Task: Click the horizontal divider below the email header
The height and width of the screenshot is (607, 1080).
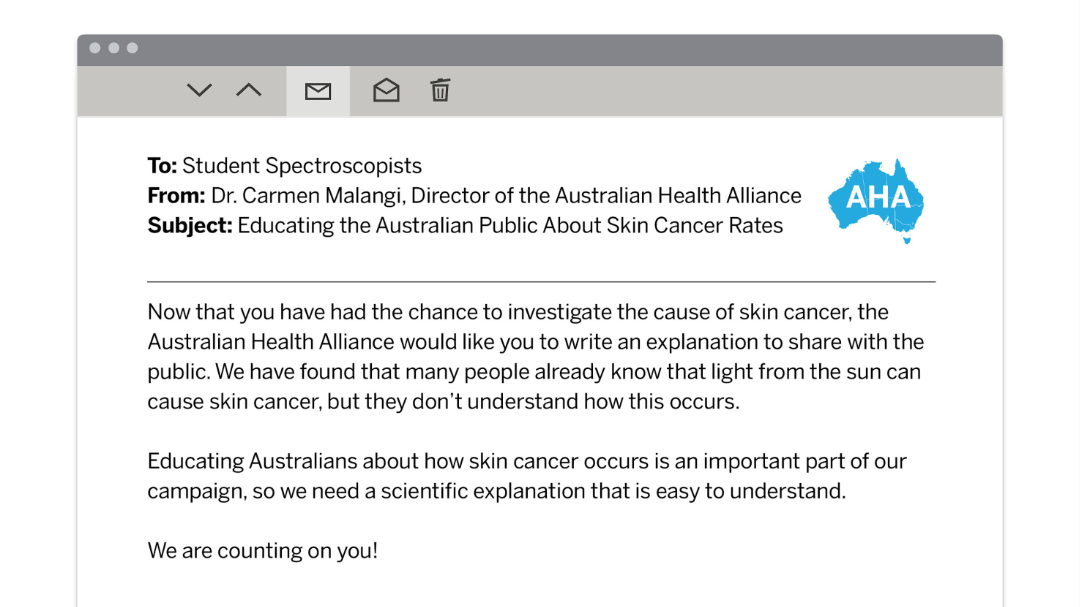Action: point(541,282)
